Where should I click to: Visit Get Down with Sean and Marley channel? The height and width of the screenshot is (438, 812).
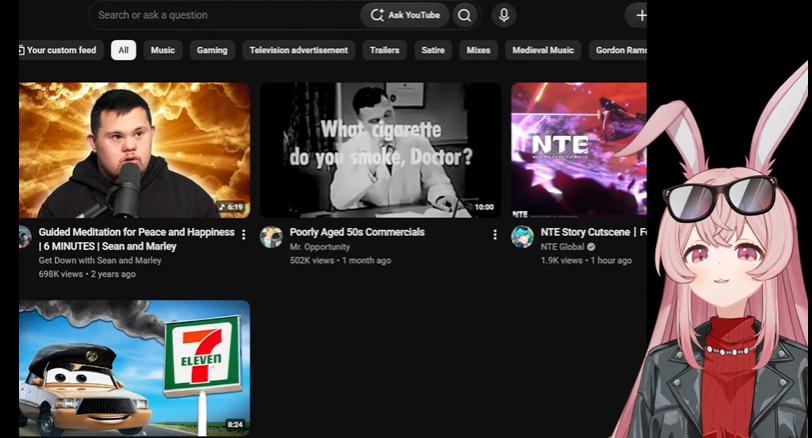[x=100, y=260]
